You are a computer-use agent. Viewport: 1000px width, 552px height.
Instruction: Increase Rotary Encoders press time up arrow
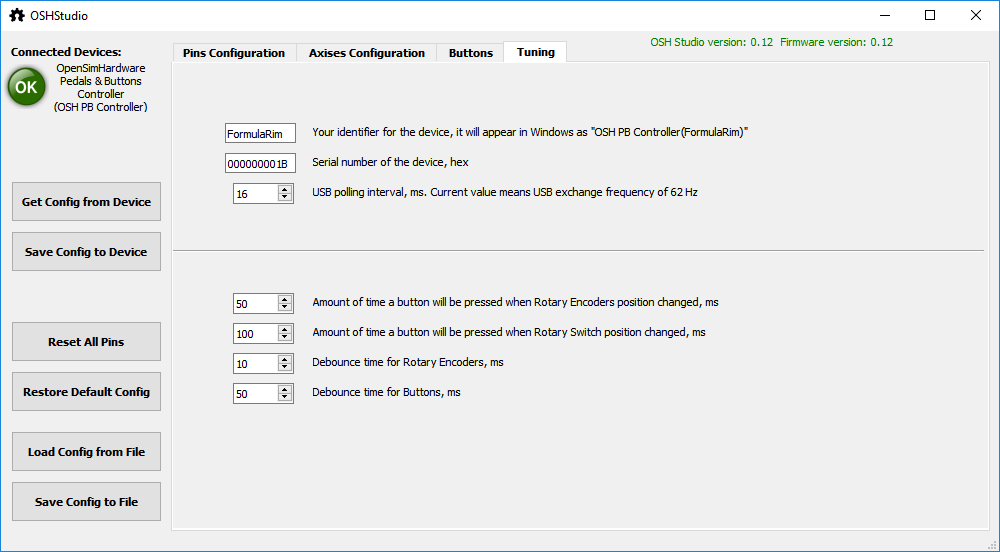point(285,300)
